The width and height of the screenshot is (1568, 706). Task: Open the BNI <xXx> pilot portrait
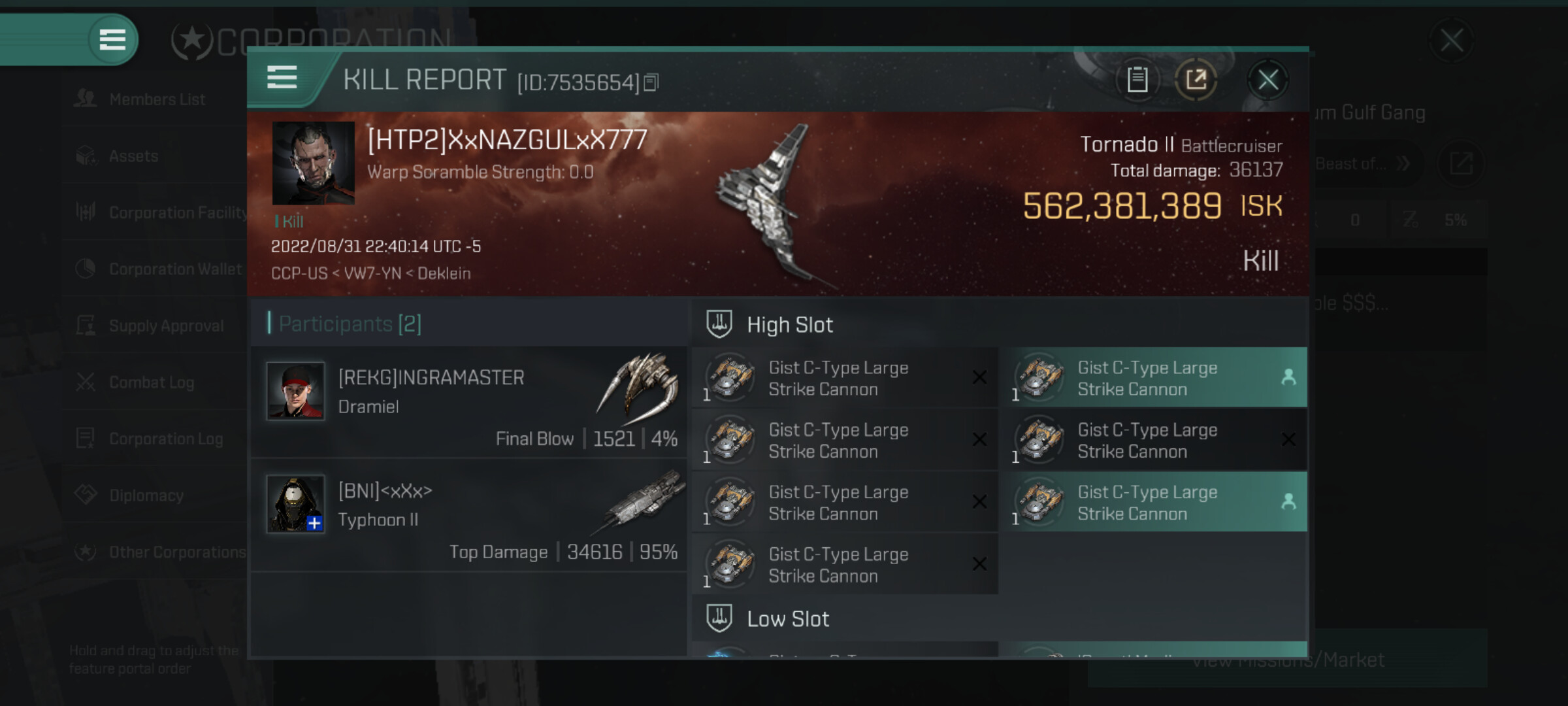(x=295, y=504)
